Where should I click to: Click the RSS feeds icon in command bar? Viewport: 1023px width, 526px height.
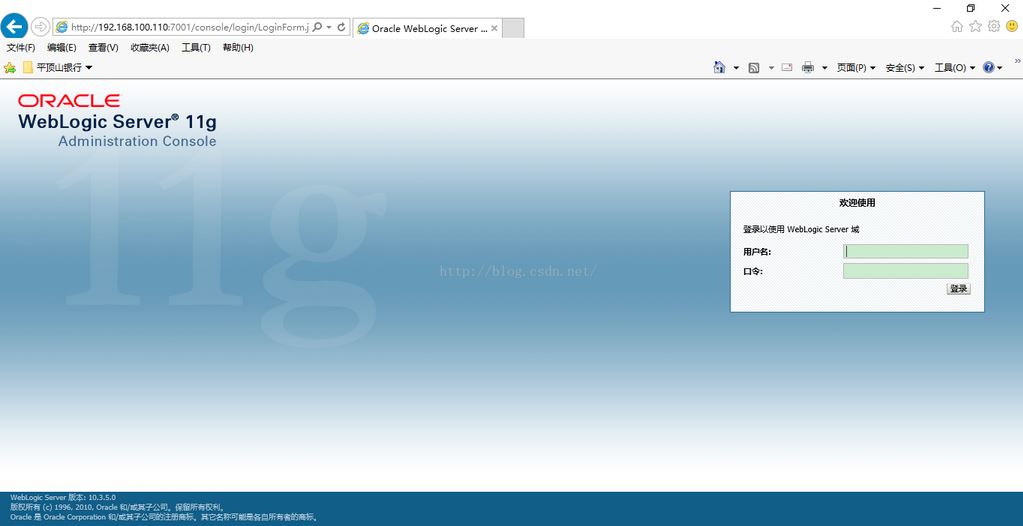[x=754, y=68]
